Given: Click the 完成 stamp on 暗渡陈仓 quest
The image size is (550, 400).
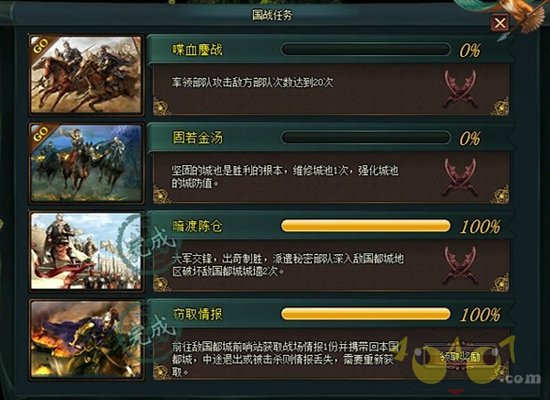Looking at the screenshot, I should 149,246.
